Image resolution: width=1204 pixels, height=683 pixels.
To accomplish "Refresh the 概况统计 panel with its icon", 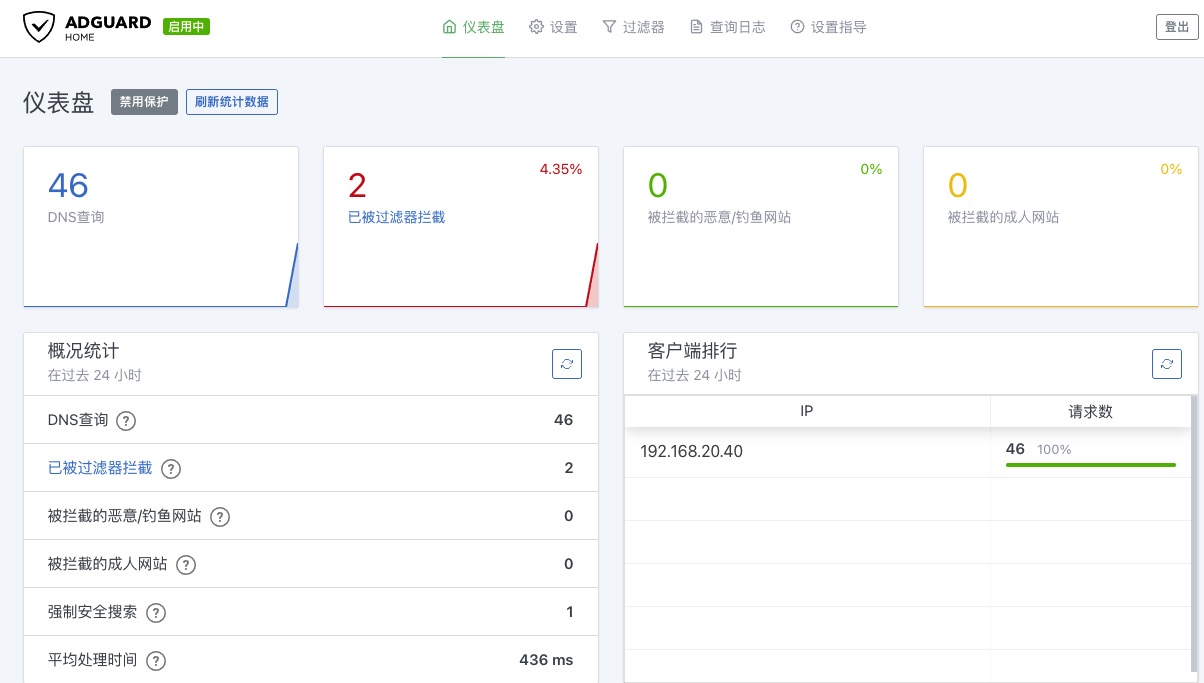I will click(x=567, y=364).
